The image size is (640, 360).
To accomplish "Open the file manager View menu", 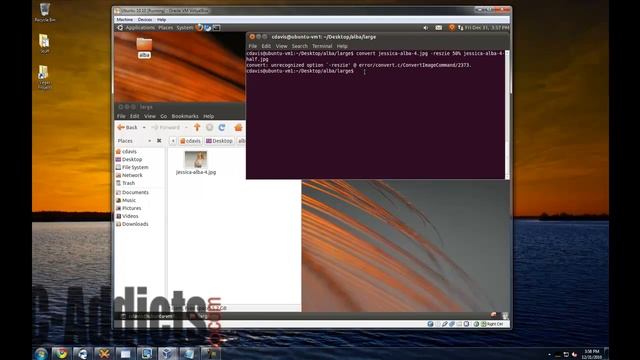I will [150, 116].
